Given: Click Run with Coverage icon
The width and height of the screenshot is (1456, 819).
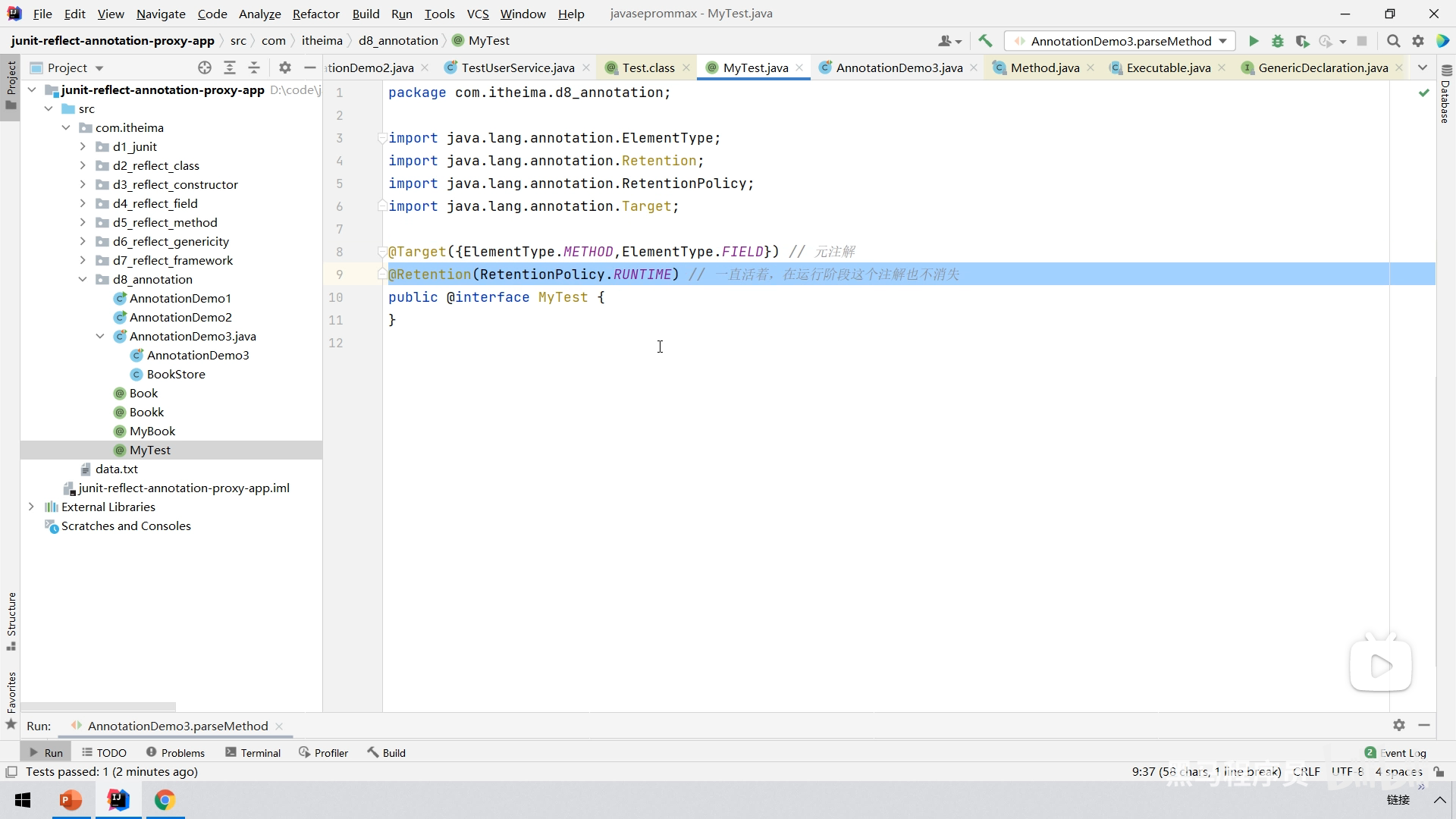Looking at the screenshot, I should click(x=1302, y=41).
